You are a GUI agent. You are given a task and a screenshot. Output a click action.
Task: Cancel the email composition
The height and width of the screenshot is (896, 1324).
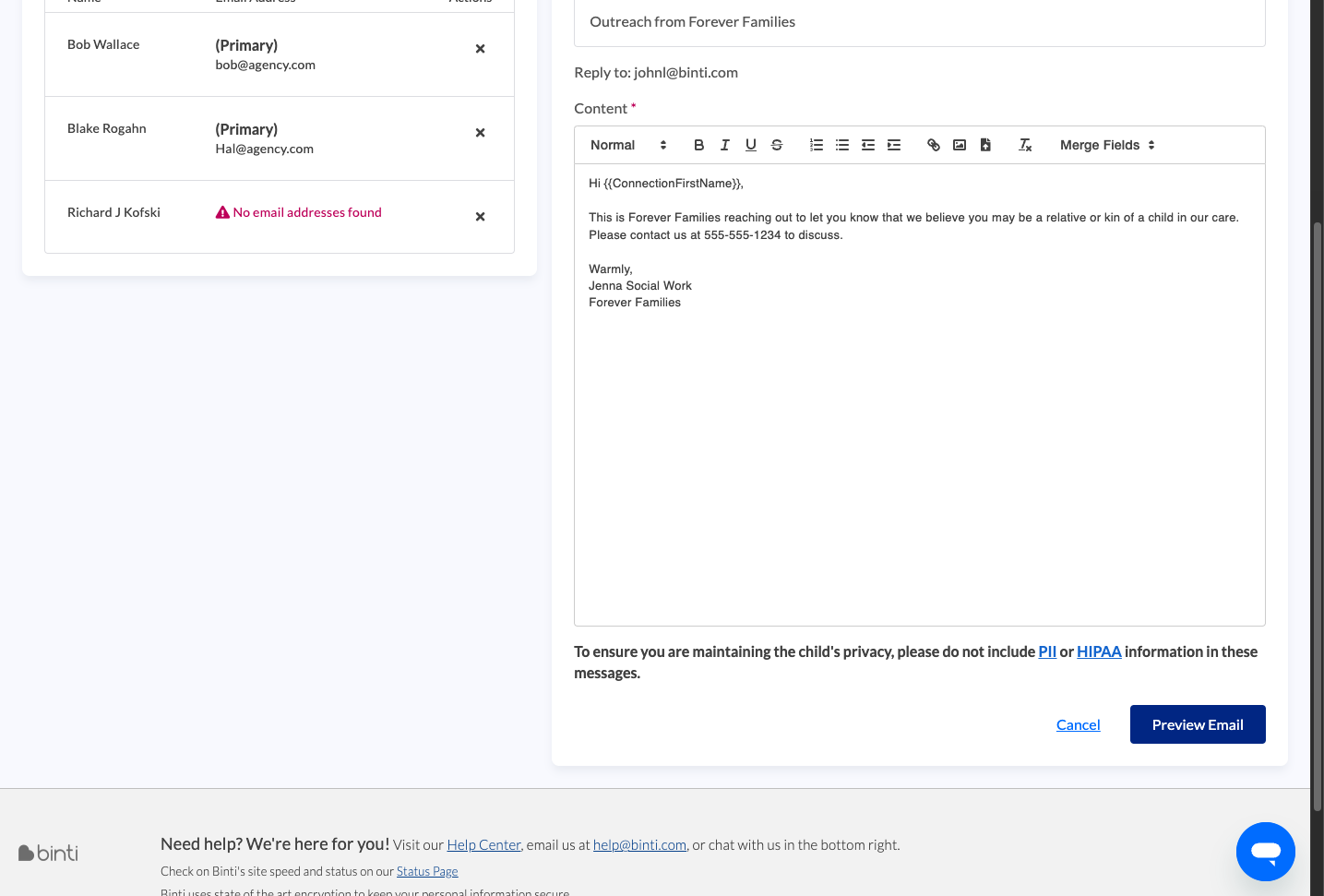[1078, 724]
